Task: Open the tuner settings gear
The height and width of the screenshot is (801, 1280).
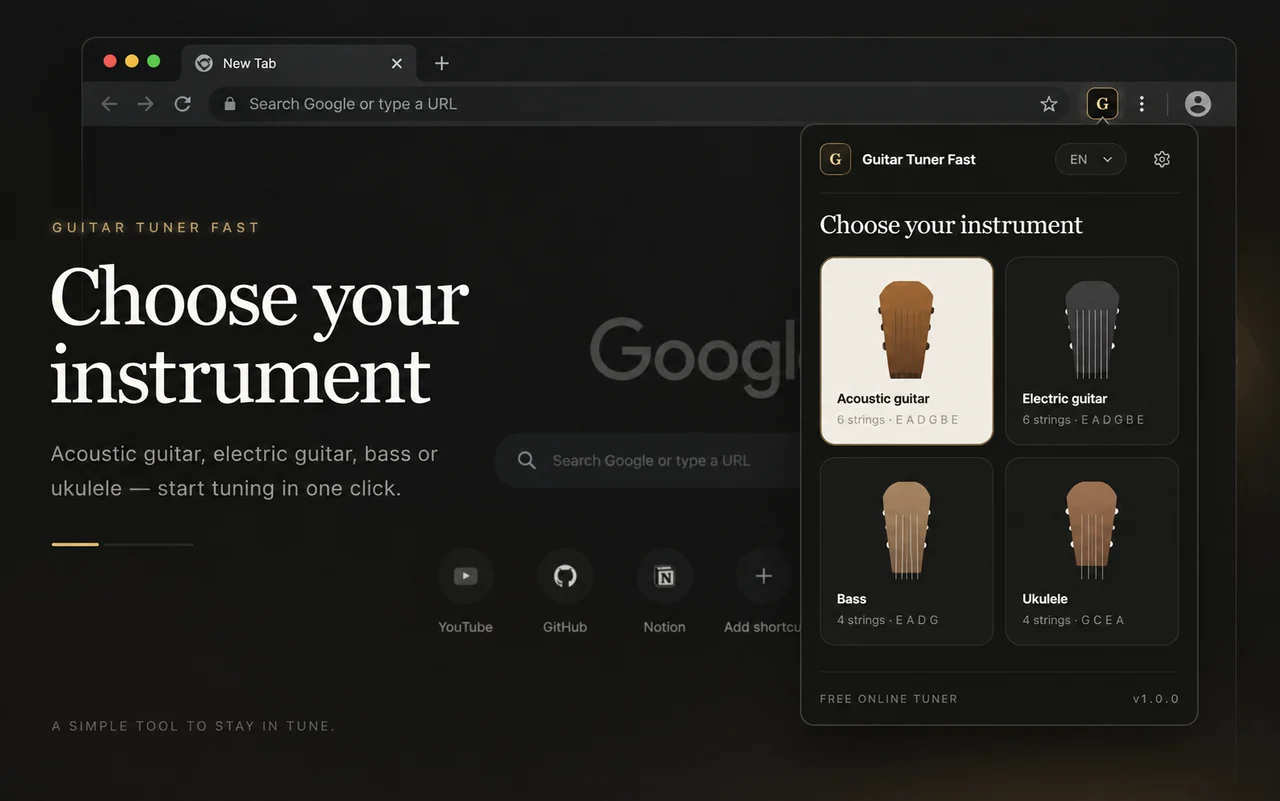Action: coord(1161,159)
